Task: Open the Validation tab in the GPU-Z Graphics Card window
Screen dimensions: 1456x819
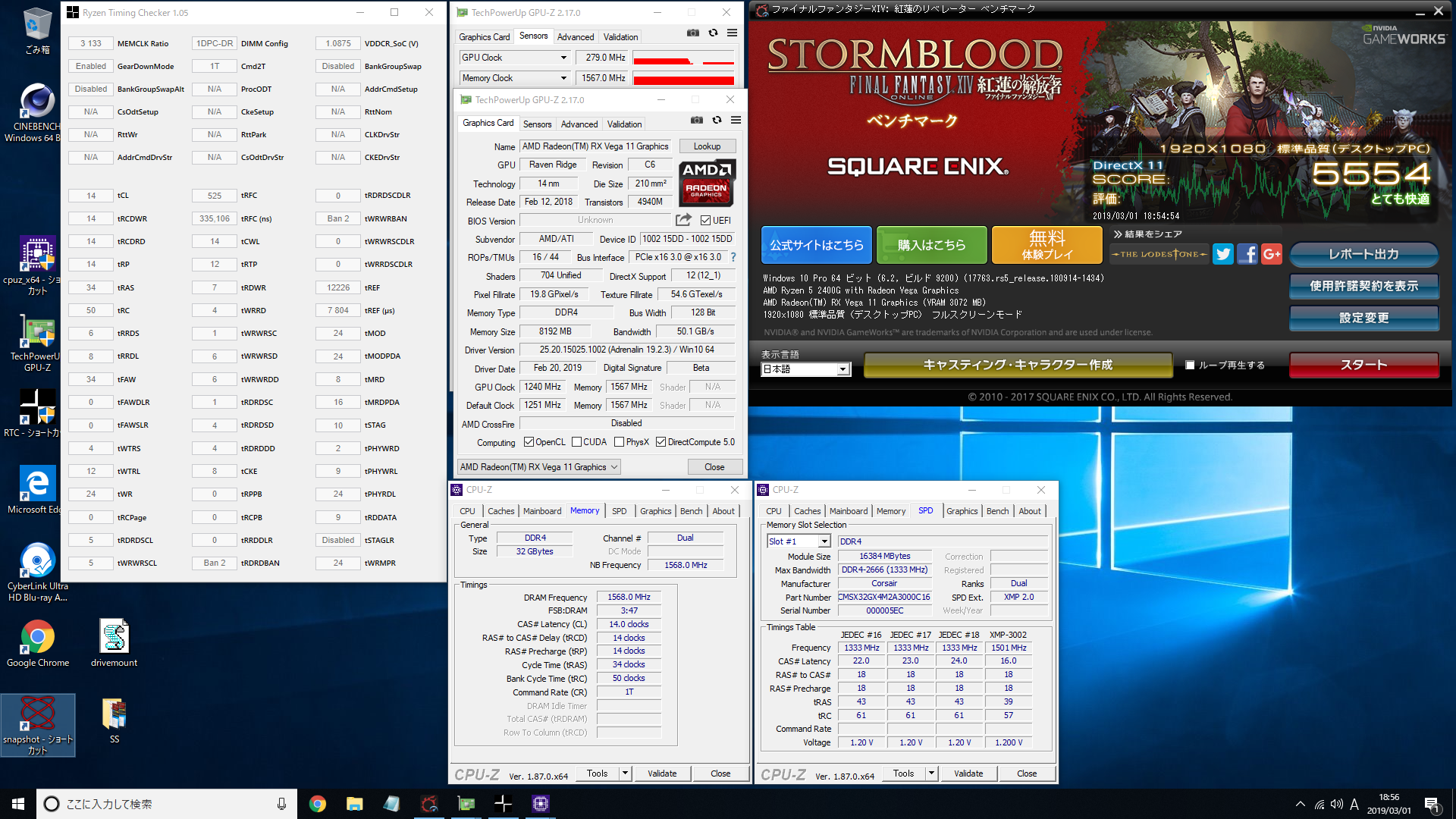Action: coord(624,124)
